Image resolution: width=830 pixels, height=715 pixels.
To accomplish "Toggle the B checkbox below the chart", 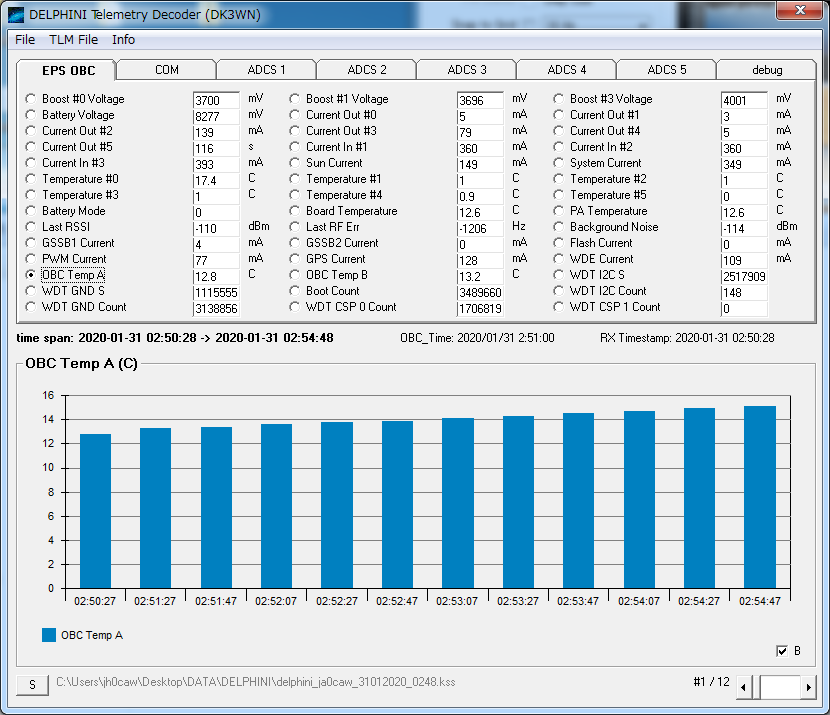I will pyautogui.click(x=782, y=651).
